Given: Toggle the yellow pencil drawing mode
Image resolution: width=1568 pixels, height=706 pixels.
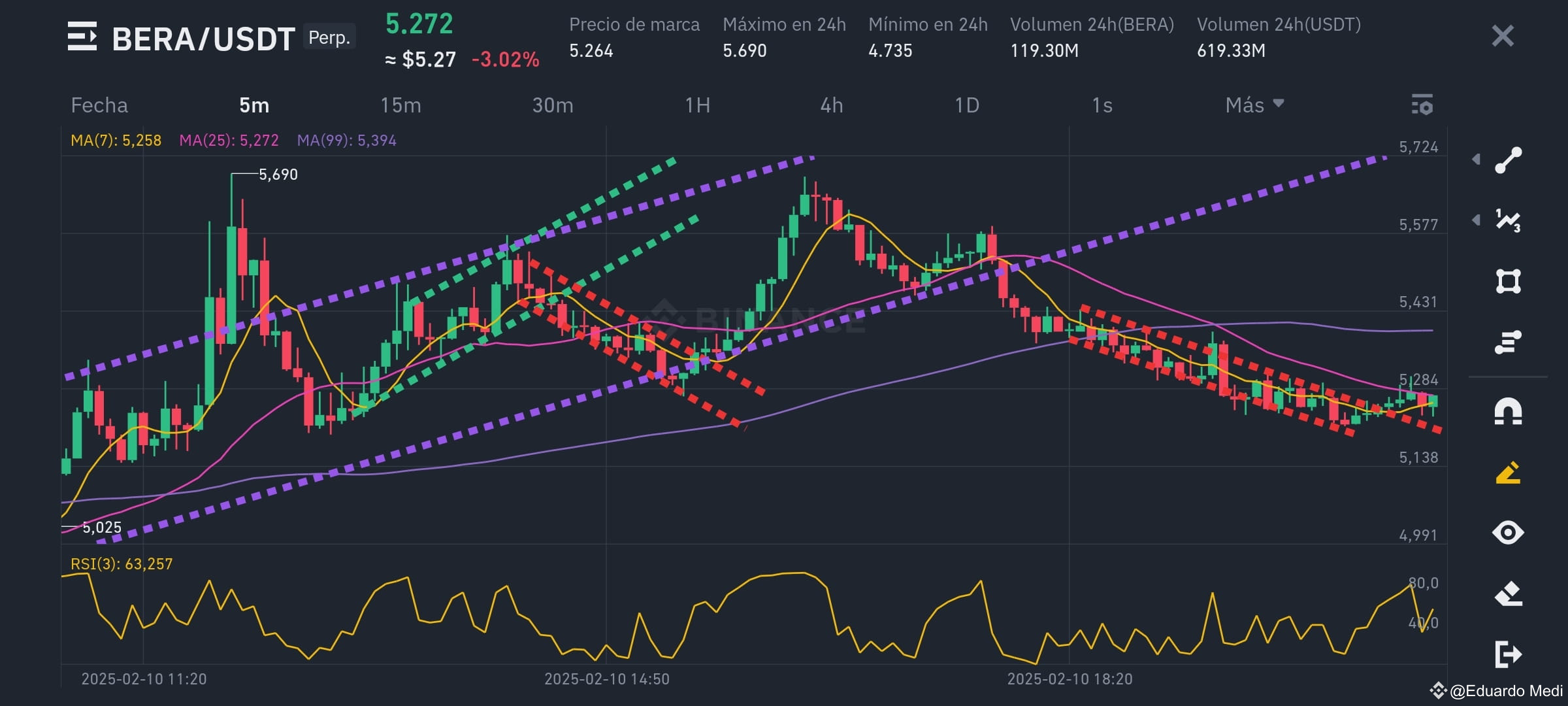Looking at the screenshot, I should [1509, 472].
